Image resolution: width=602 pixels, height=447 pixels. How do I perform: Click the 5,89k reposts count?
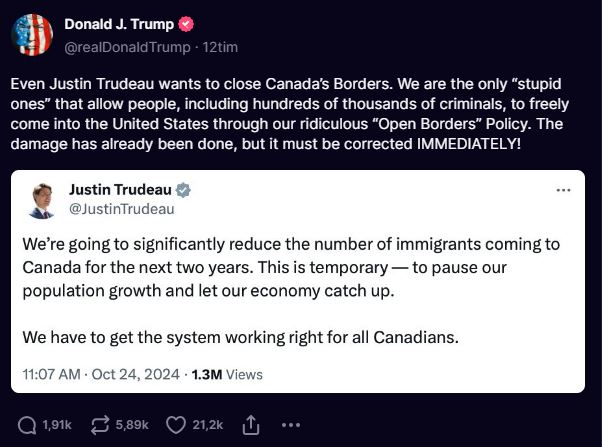[x=132, y=424]
